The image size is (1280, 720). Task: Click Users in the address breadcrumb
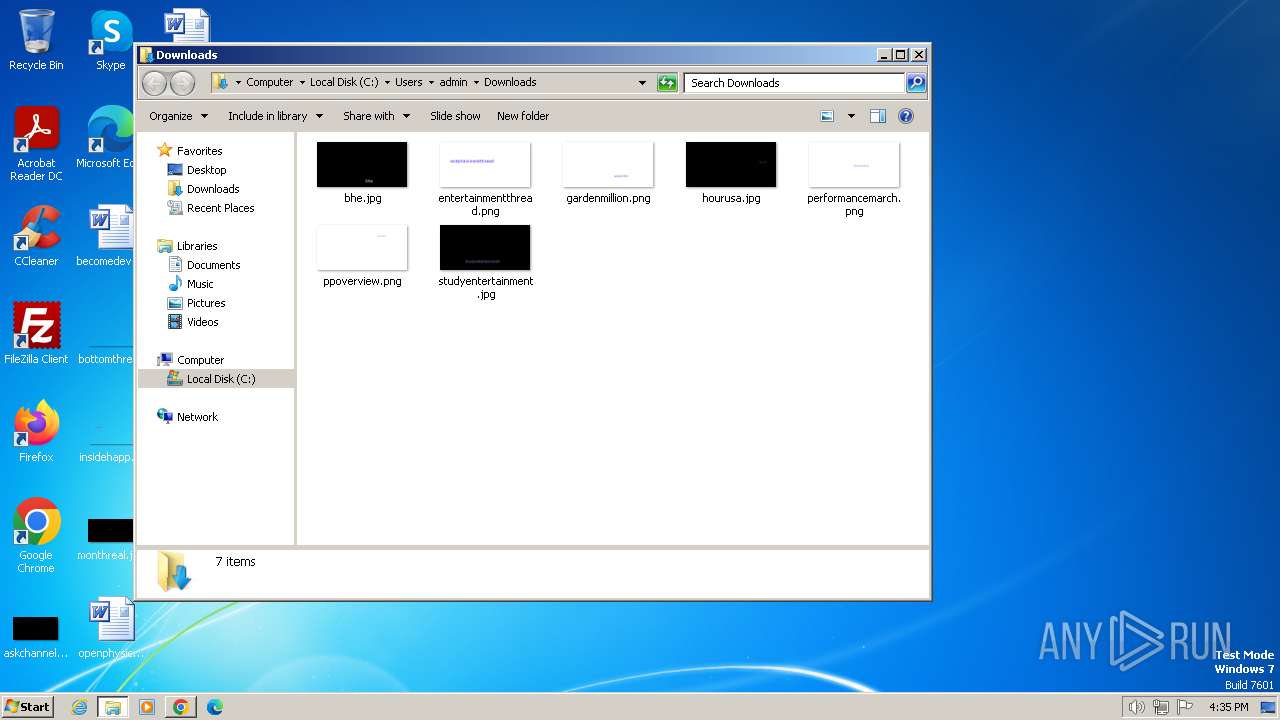click(408, 82)
